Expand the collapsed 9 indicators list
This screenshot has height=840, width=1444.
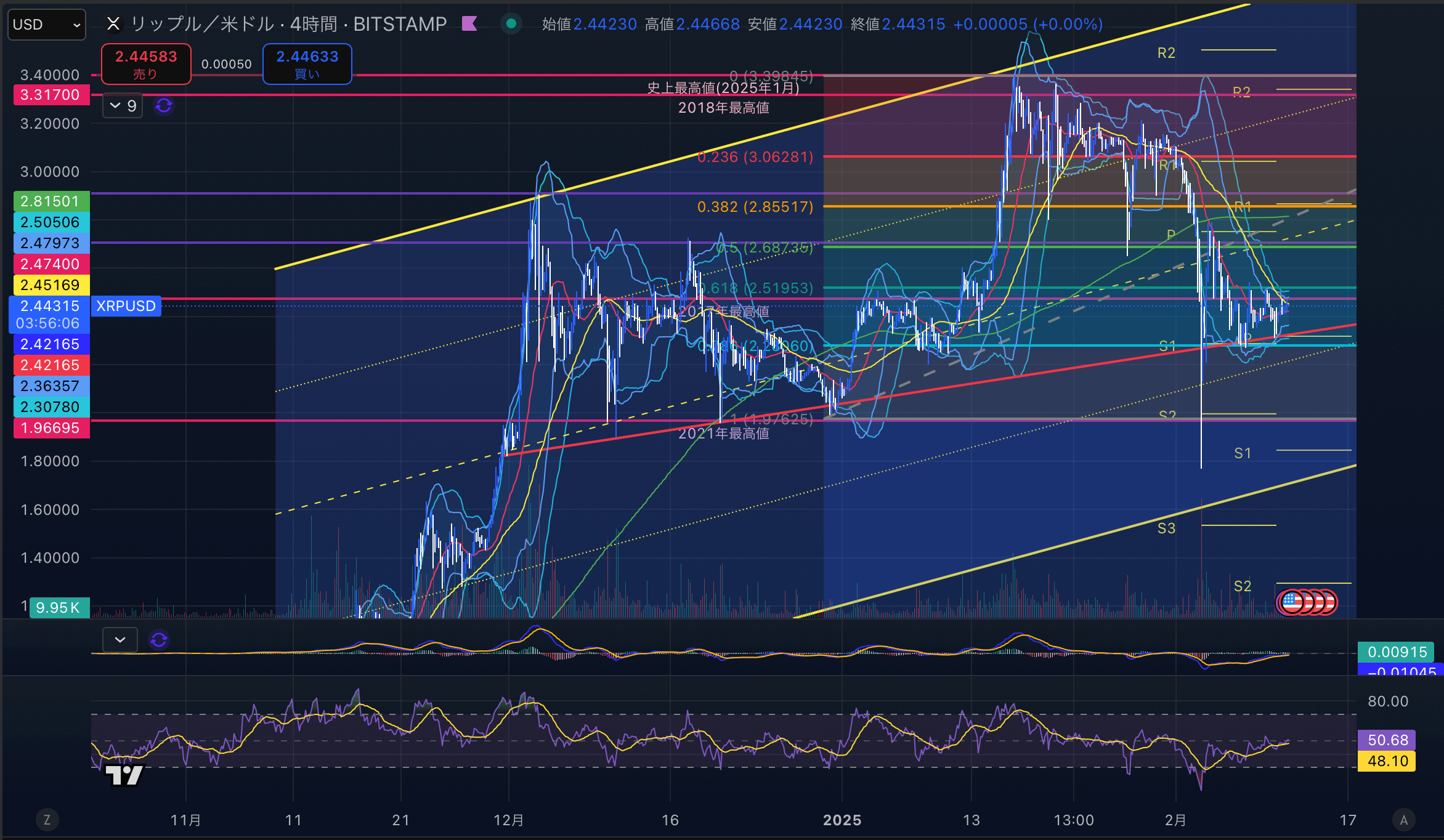(x=123, y=106)
